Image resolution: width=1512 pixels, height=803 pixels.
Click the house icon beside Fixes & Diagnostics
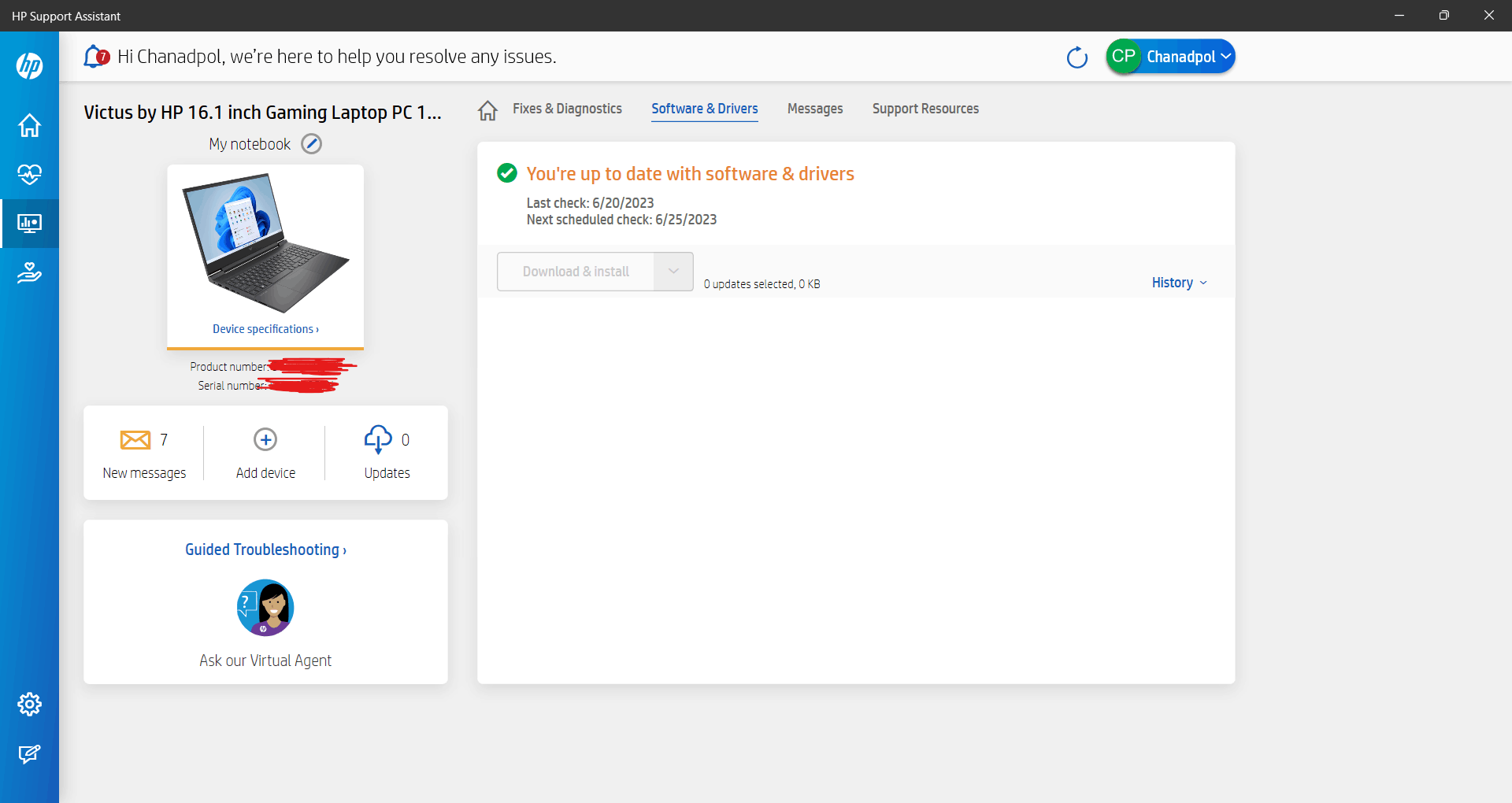487,110
